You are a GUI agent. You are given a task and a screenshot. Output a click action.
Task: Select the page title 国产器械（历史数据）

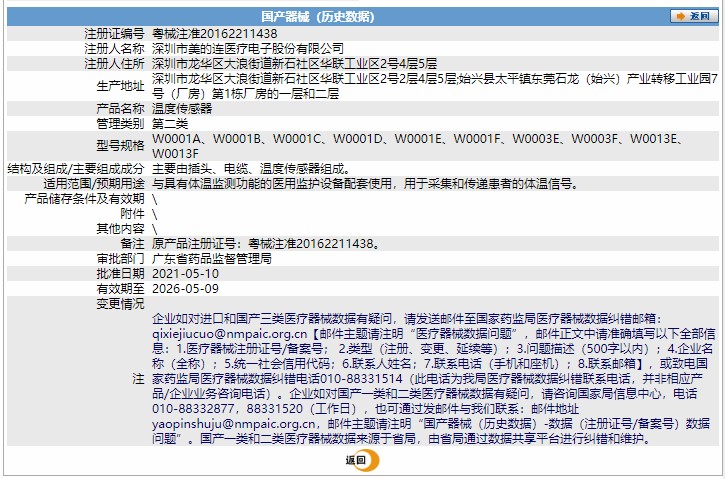[318, 17]
